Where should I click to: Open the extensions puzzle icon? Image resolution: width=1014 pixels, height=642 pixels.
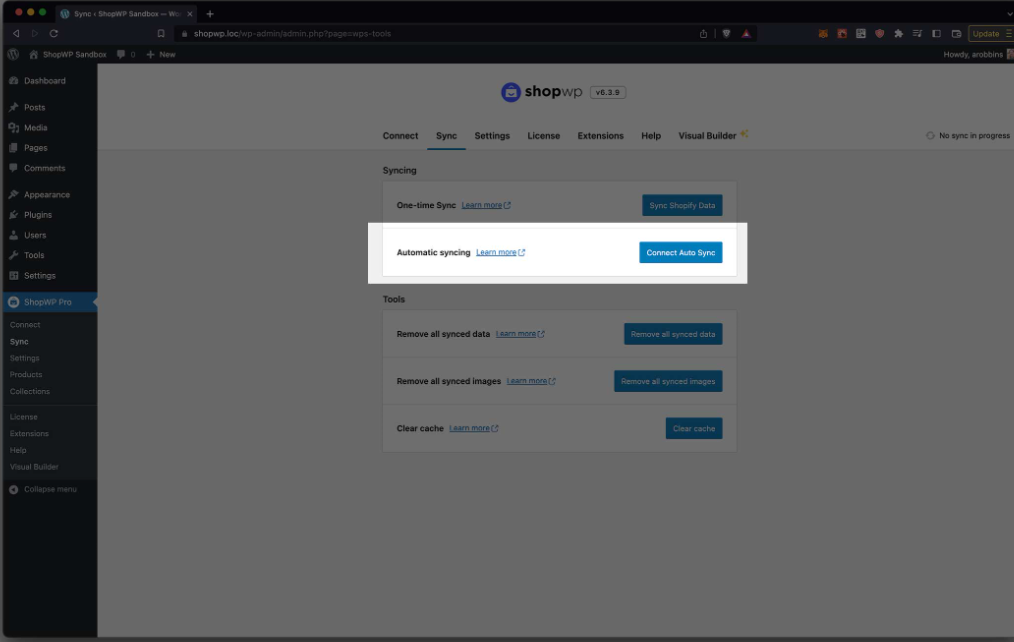click(898, 34)
